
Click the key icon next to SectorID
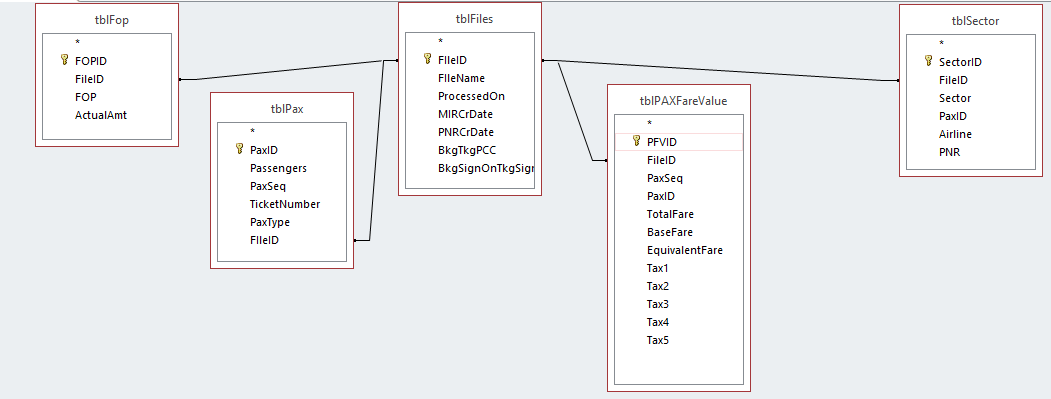928,61
